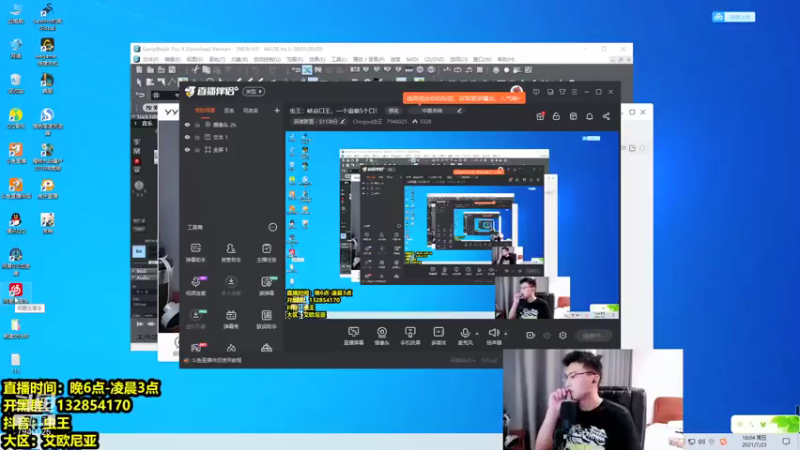Open the download tool in the toolbox middle row
The image size is (800, 450).
(231, 286)
